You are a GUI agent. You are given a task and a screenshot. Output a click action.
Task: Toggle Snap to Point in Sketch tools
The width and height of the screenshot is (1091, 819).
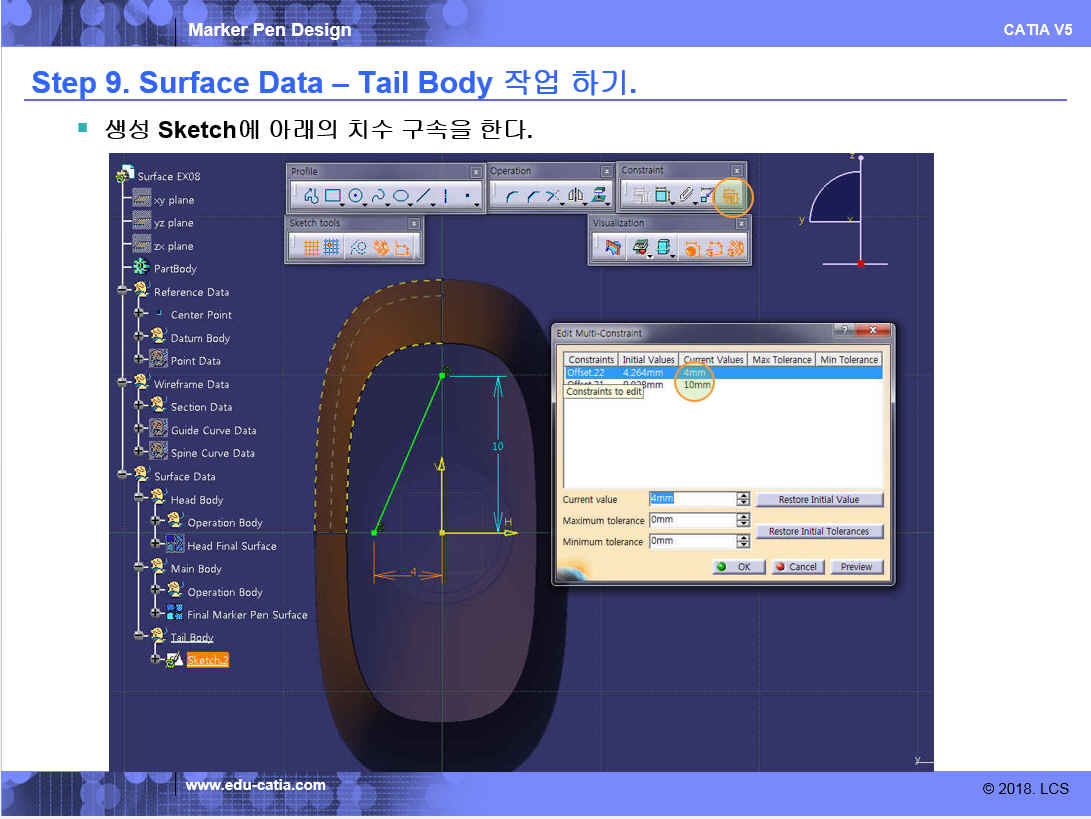pos(332,249)
